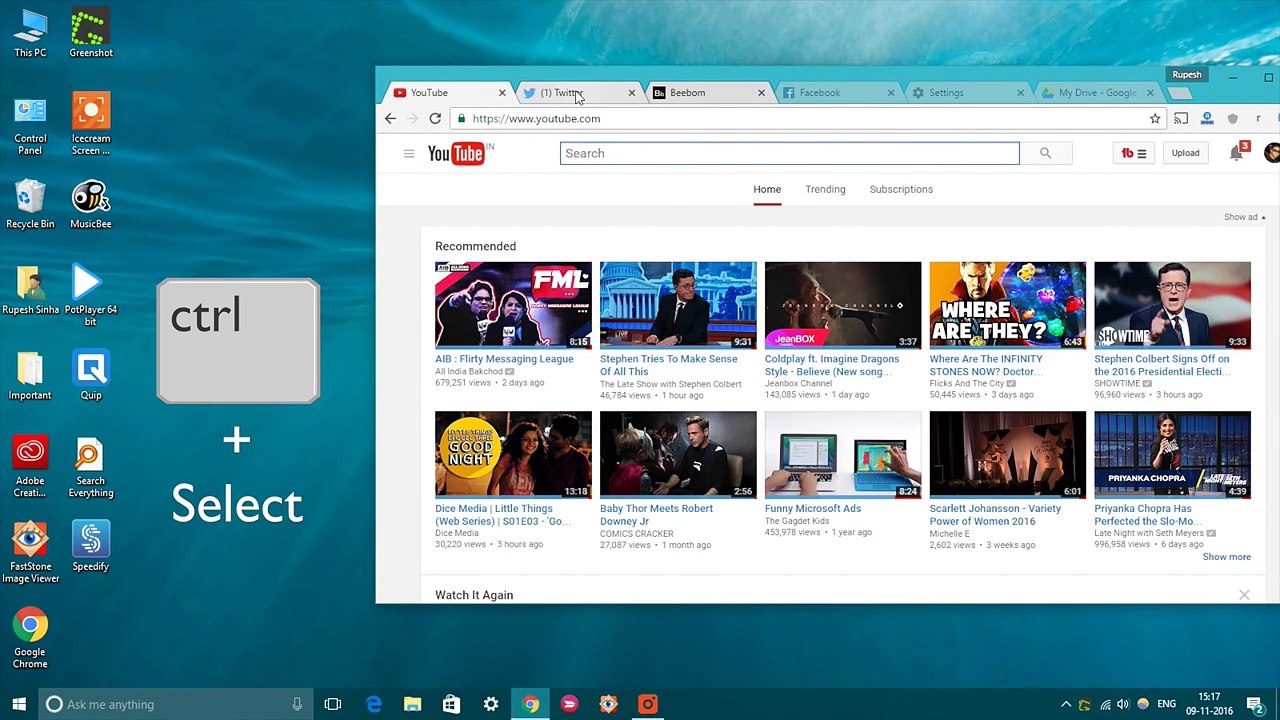This screenshot has height=720, width=1280.
Task: Open the Where Are The Infinity Stones thumbnail
Action: point(1008,305)
